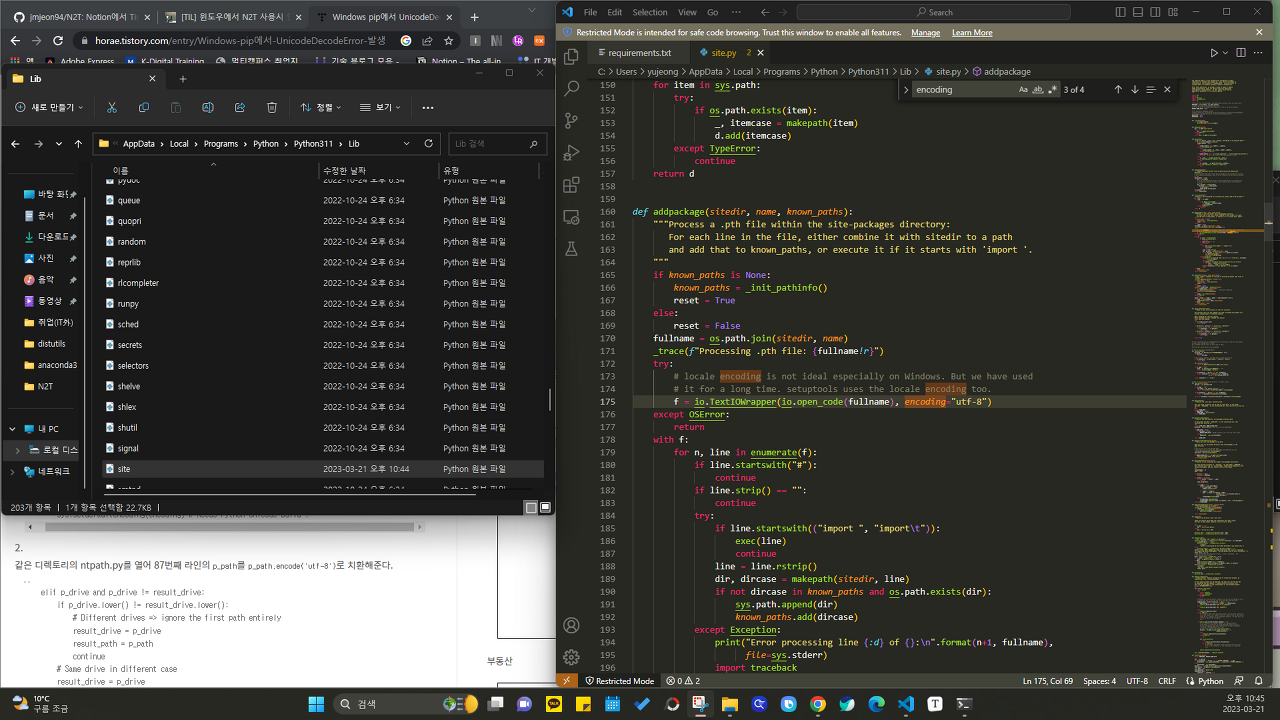Screen dimensions: 1280x720
Task: Open More Actions ellipsis in editor toolbar
Action: point(1260,53)
